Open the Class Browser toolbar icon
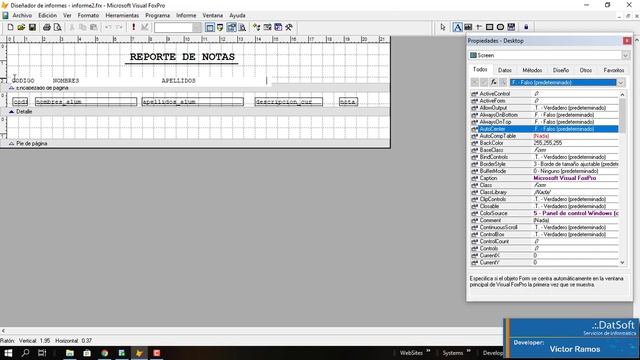The height and width of the screenshot is (360, 640). coord(256,27)
